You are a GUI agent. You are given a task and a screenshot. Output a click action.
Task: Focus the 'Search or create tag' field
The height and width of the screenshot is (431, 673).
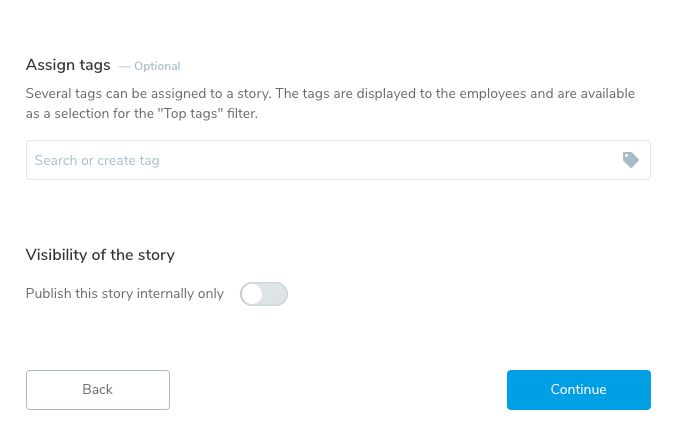coord(320,160)
